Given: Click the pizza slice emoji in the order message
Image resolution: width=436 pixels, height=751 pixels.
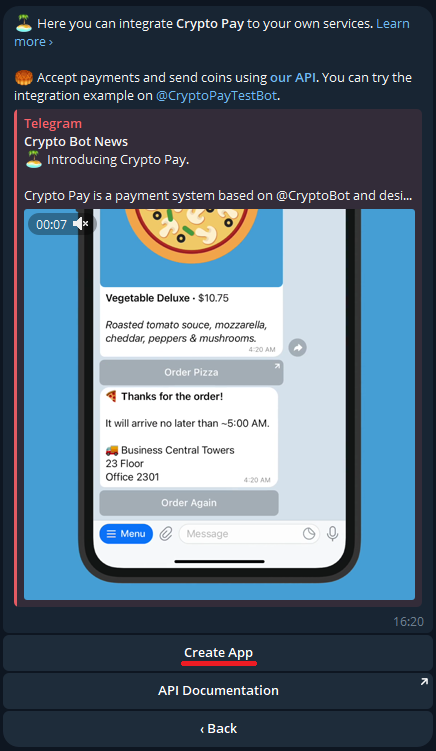Looking at the screenshot, I should tap(111, 396).
